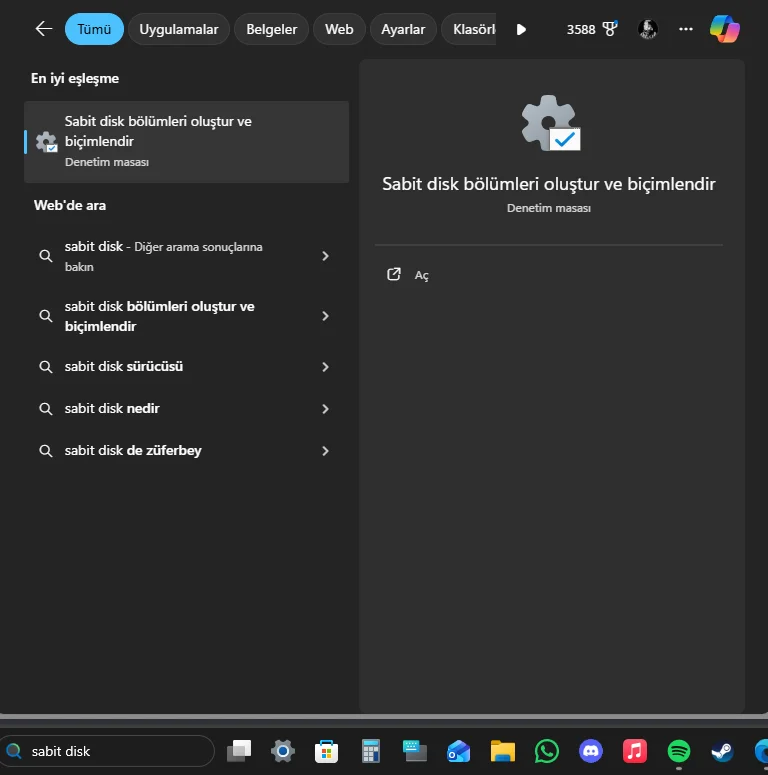Viewport: 768px width, 775px height.
Task: Open the 3588 rewards points trophy
Action: pyautogui.click(x=592, y=29)
